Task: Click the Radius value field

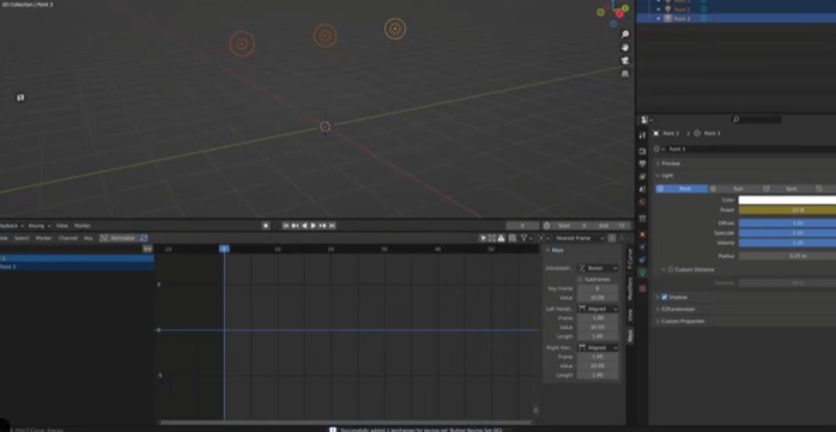Action: (786, 256)
